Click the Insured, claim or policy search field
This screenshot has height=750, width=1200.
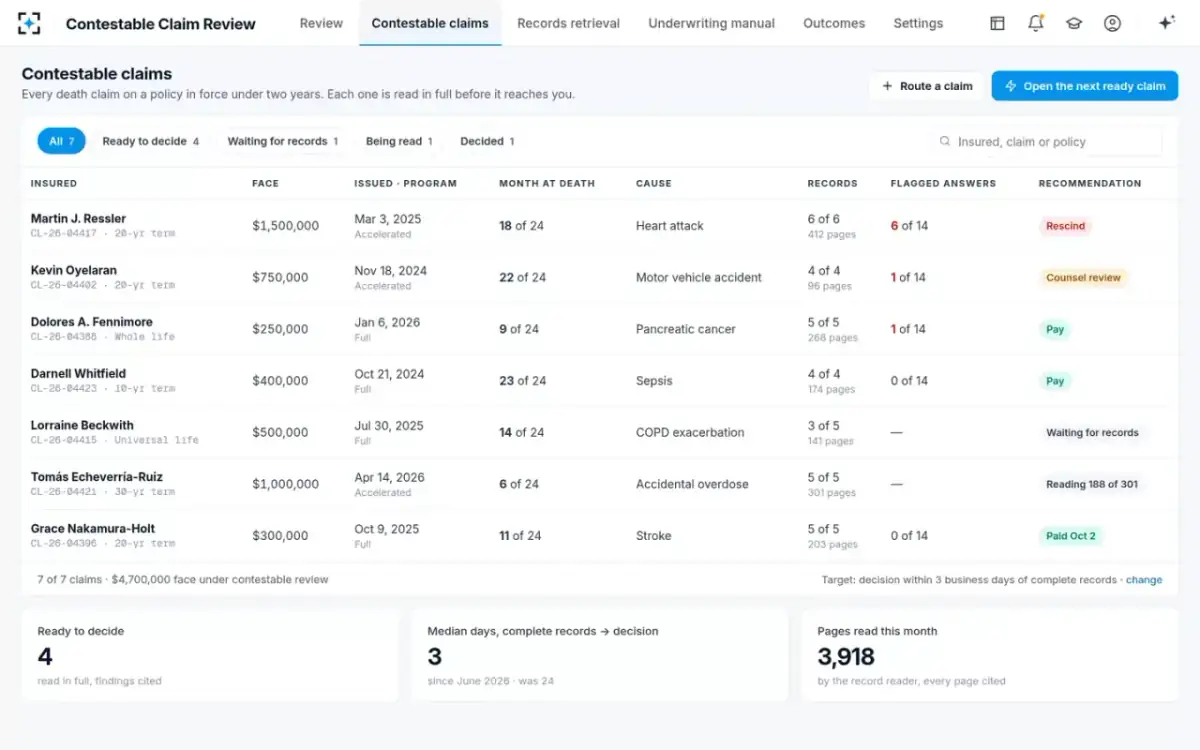coord(1046,142)
